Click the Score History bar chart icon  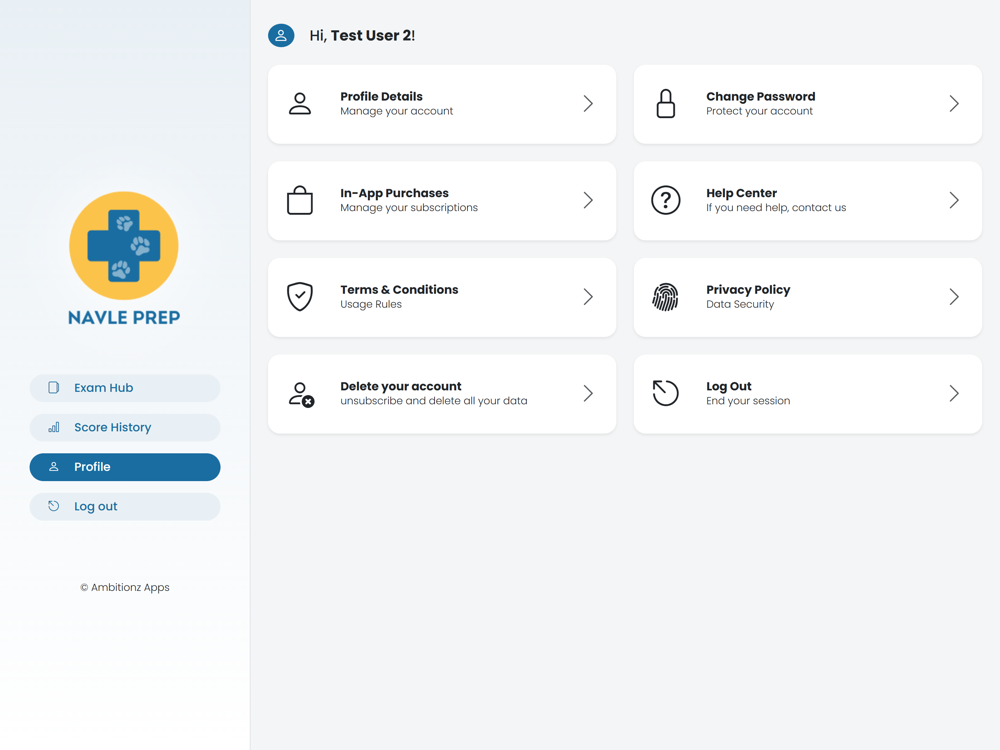pos(54,427)
